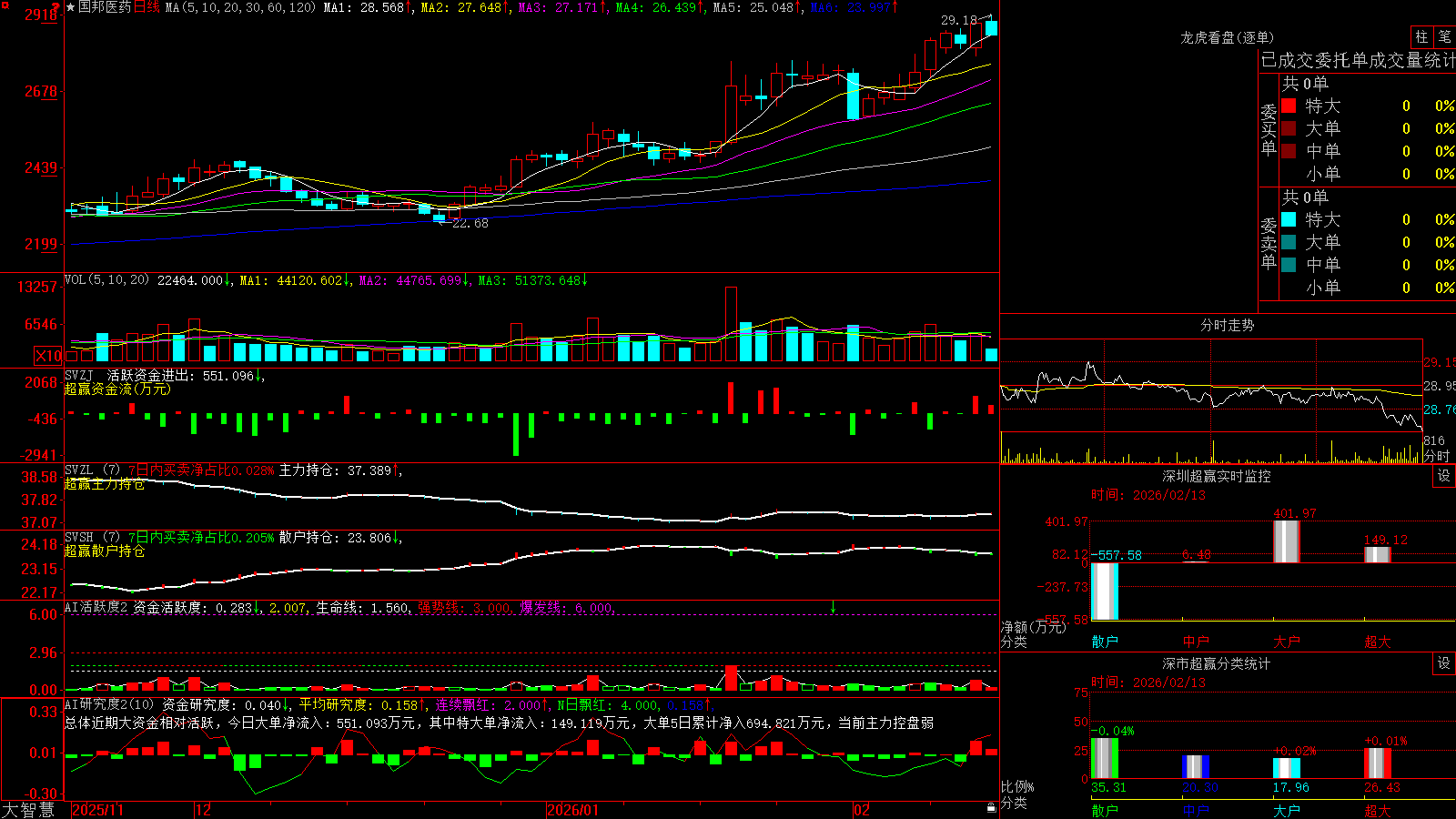This screenshot has width=1456, height=819.
Task: Click the red 超大 bar in 分类统计
Action: tap(1377, 763)
